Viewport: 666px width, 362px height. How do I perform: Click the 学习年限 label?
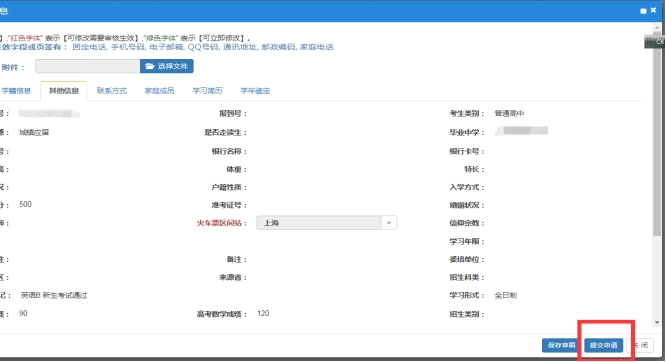point(467,241)
